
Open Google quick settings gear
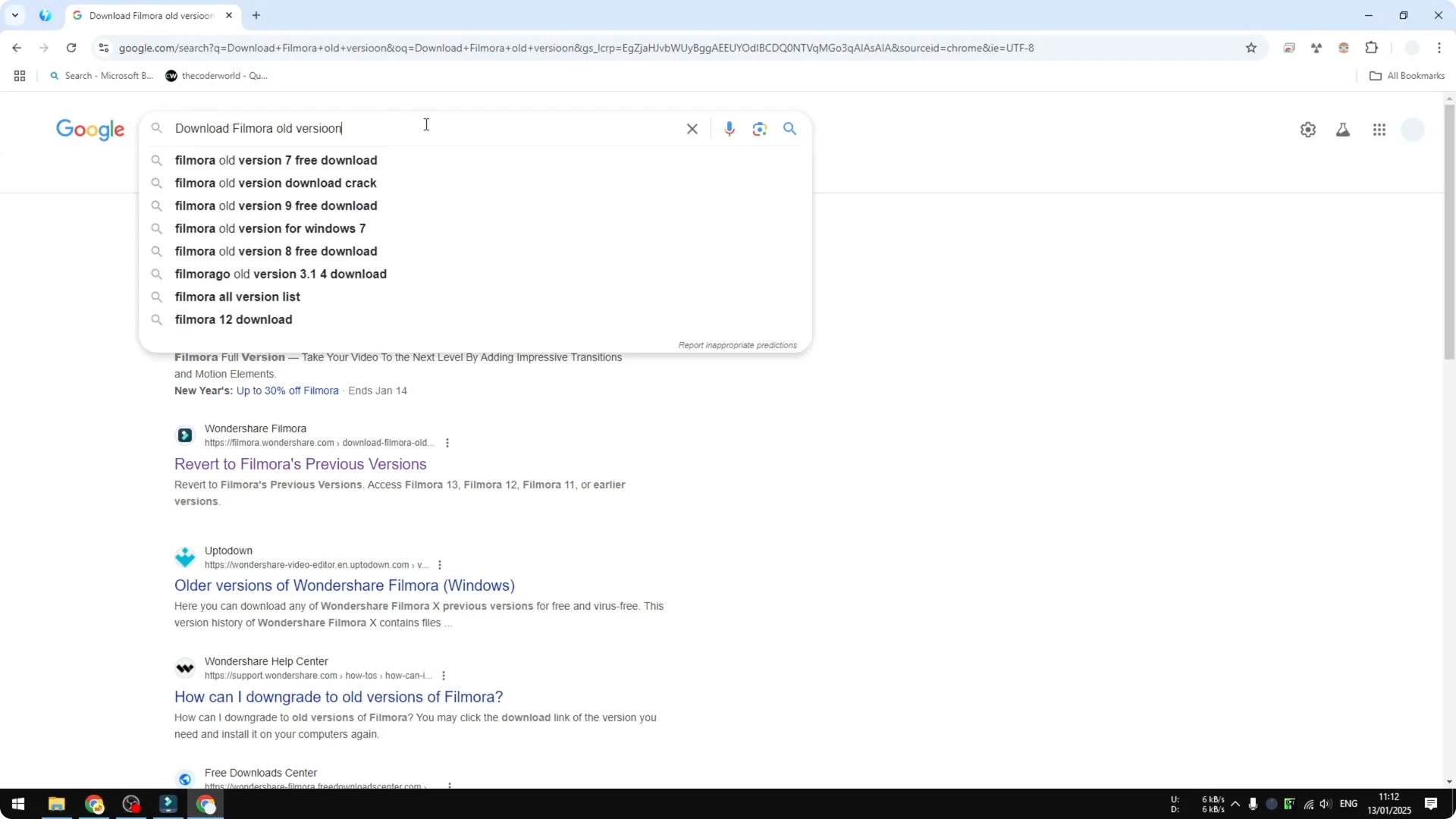[x=1307, y=130]
